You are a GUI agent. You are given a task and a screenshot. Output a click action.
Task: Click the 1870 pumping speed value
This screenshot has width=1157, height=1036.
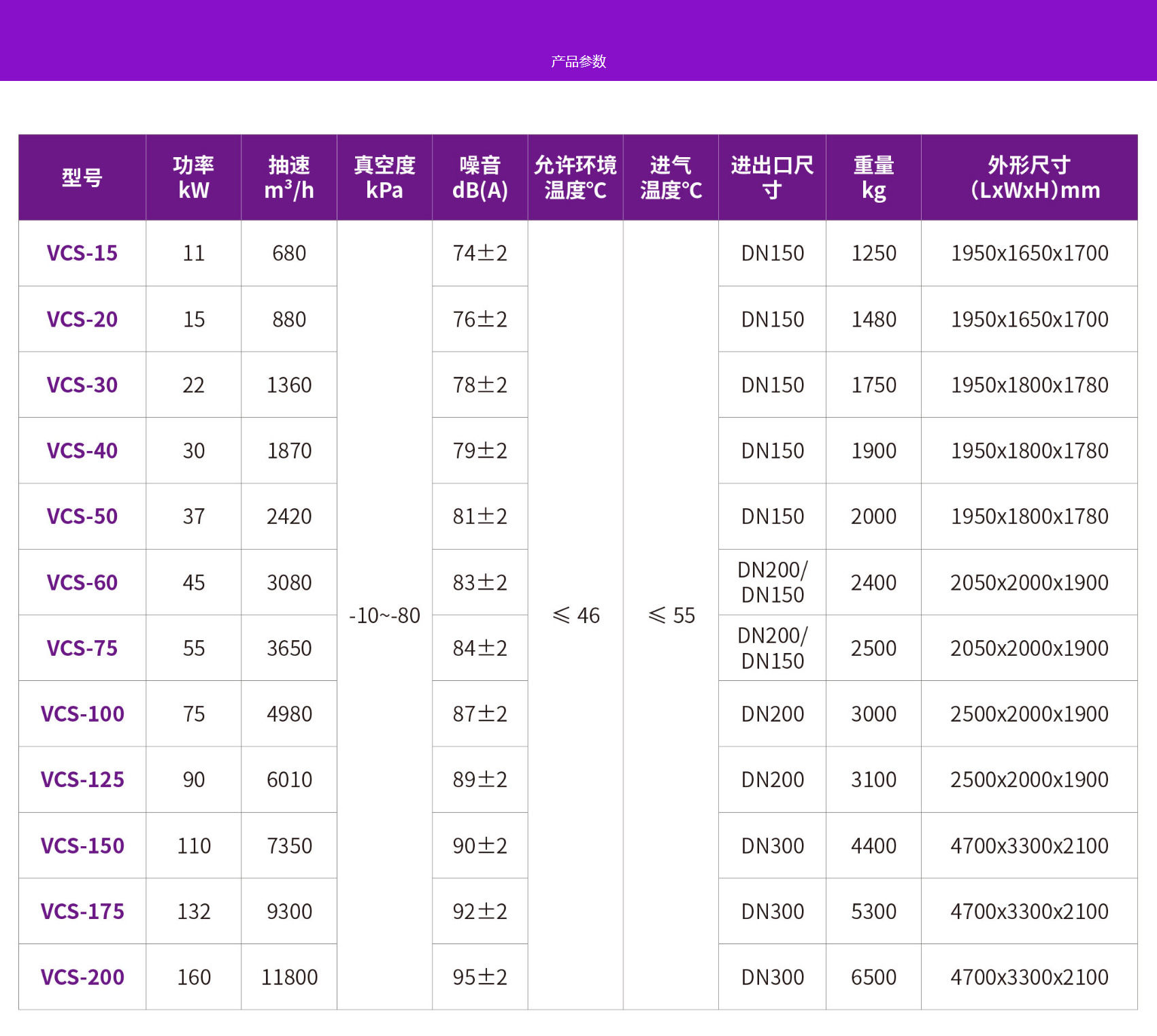click(289, 450)
